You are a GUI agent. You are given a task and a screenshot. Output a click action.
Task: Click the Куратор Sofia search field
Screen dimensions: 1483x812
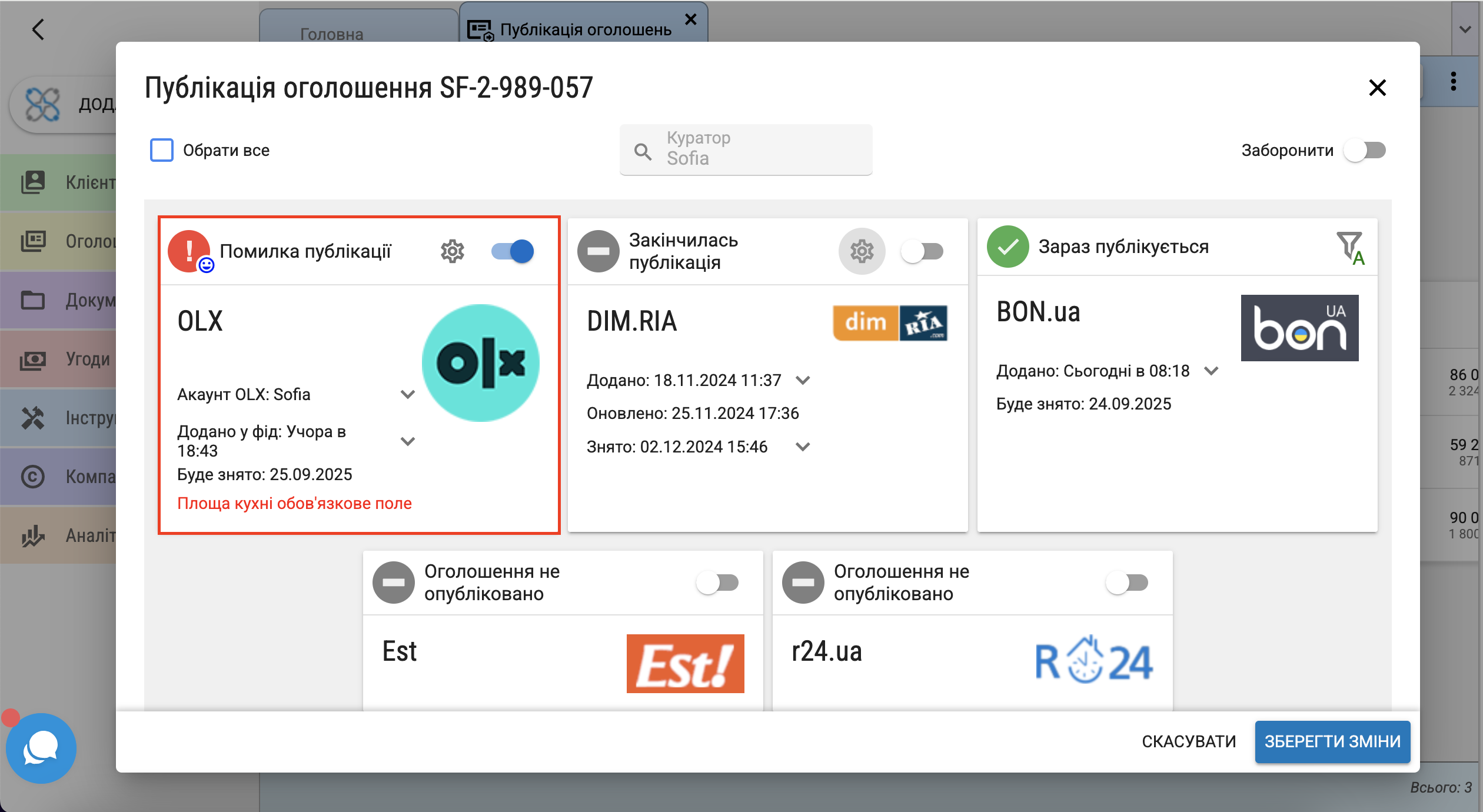[x=746, y=149]
